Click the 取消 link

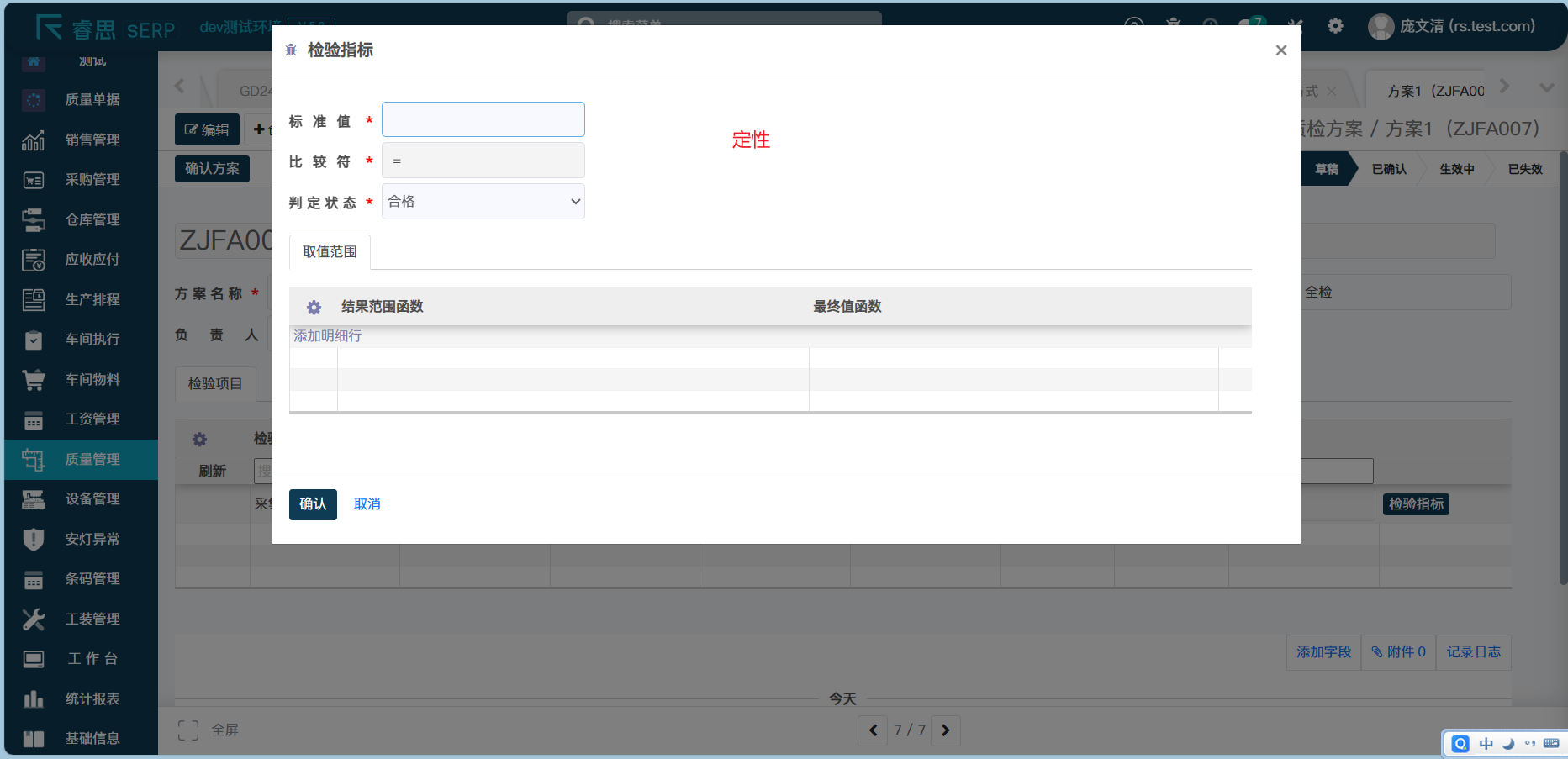(367, 504)
